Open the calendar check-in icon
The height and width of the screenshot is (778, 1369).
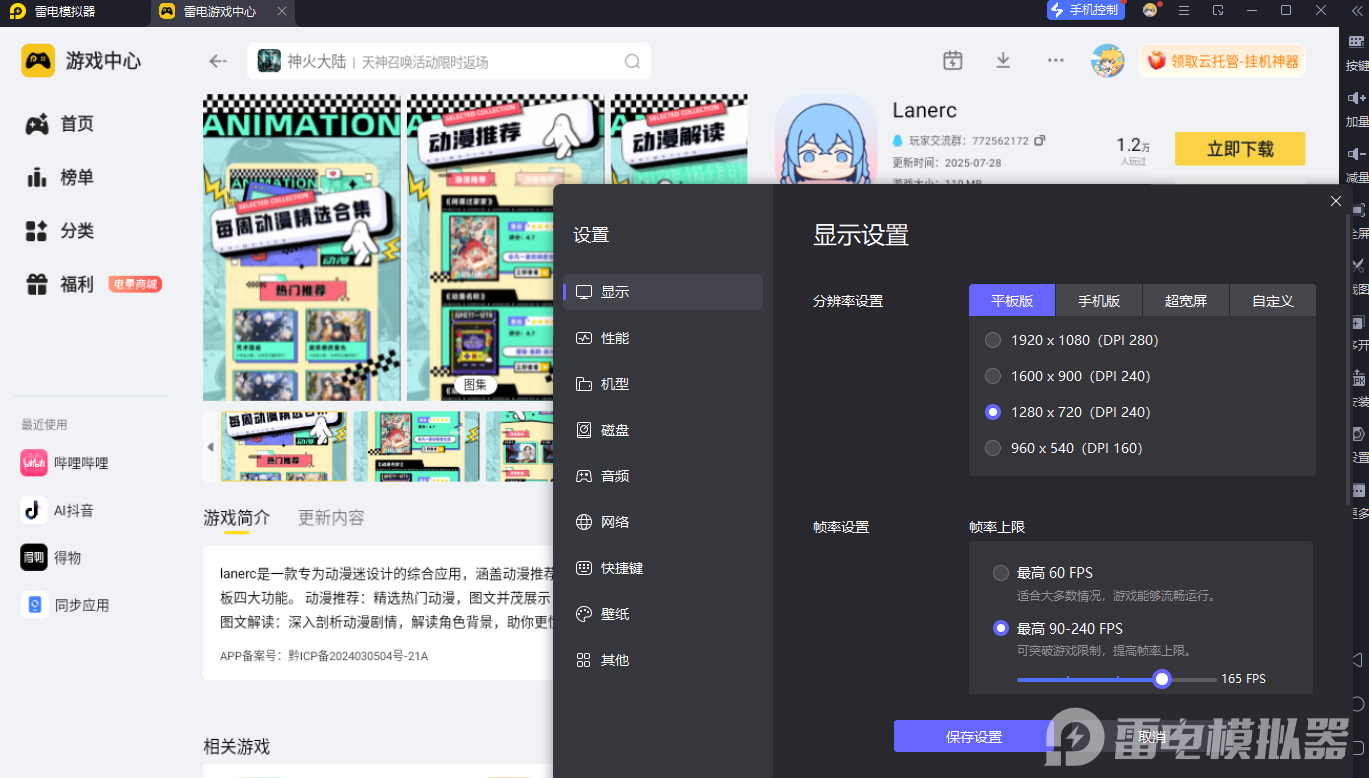click(x=952, y=60)
